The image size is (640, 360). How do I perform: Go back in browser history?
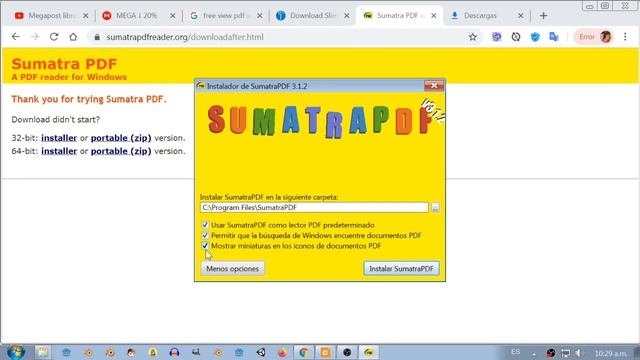tap(16, 37)
